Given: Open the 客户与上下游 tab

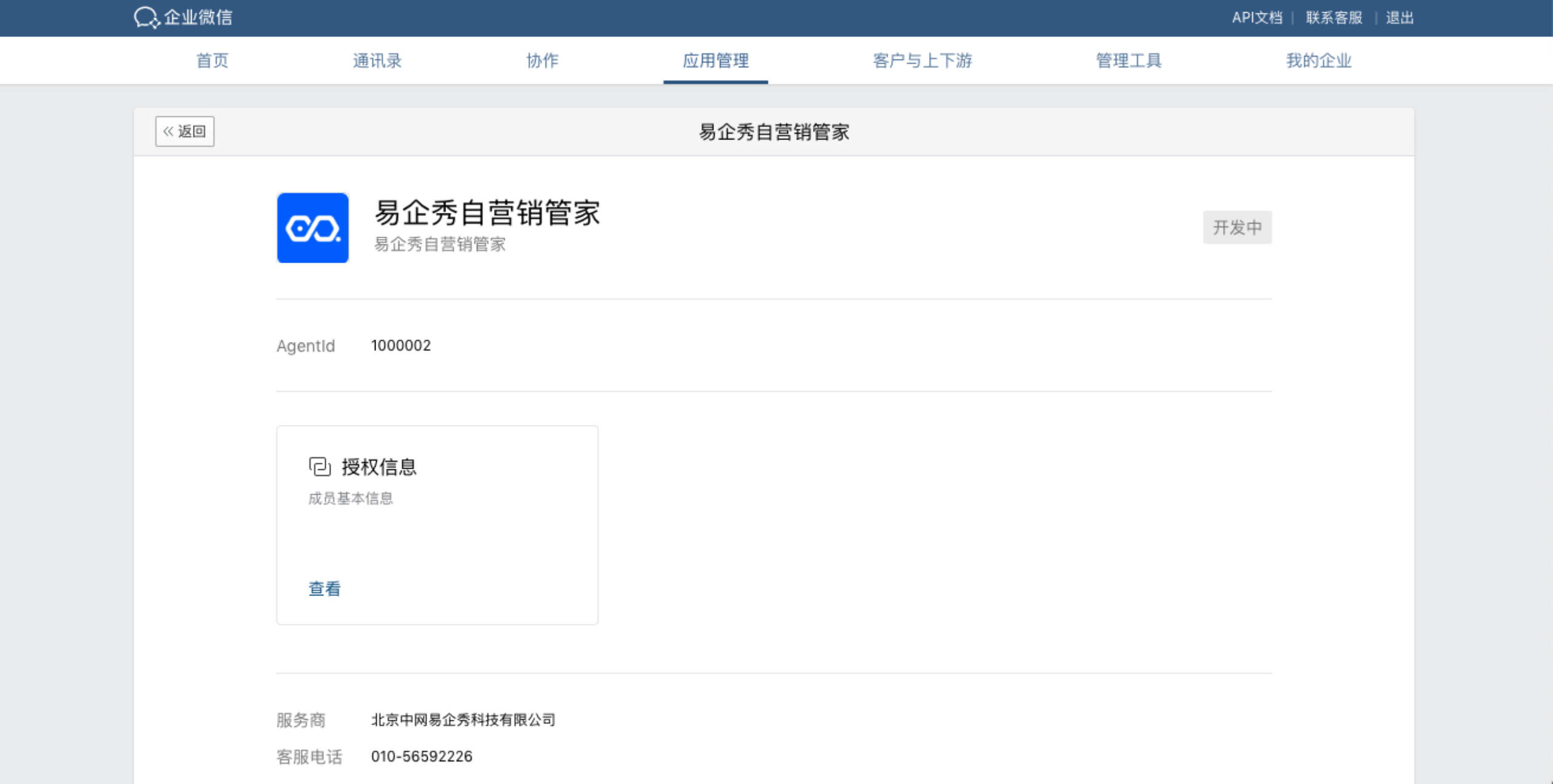Looking at the screenshot, I should click(923, 61).
